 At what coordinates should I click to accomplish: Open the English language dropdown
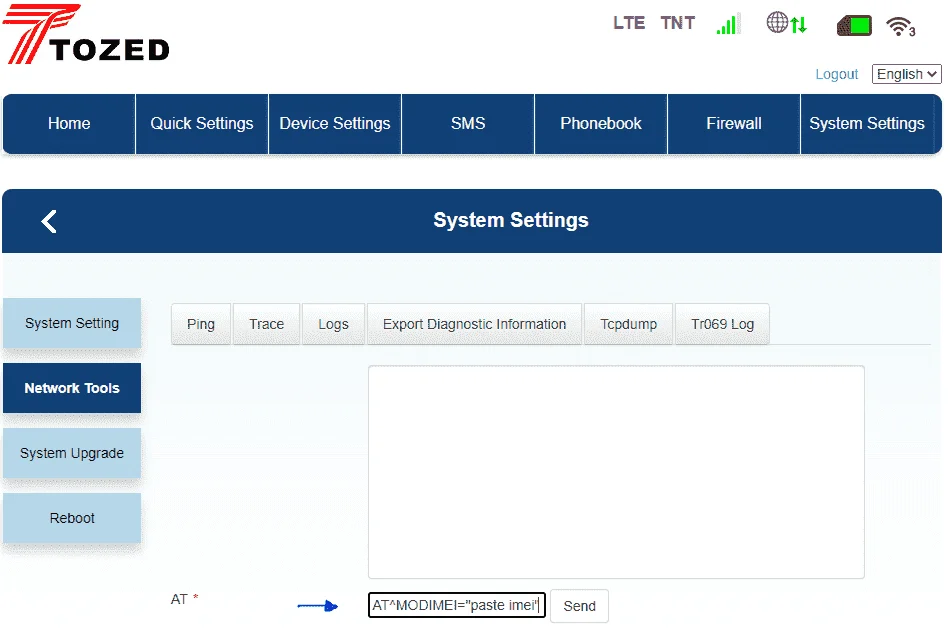(906, 74)
